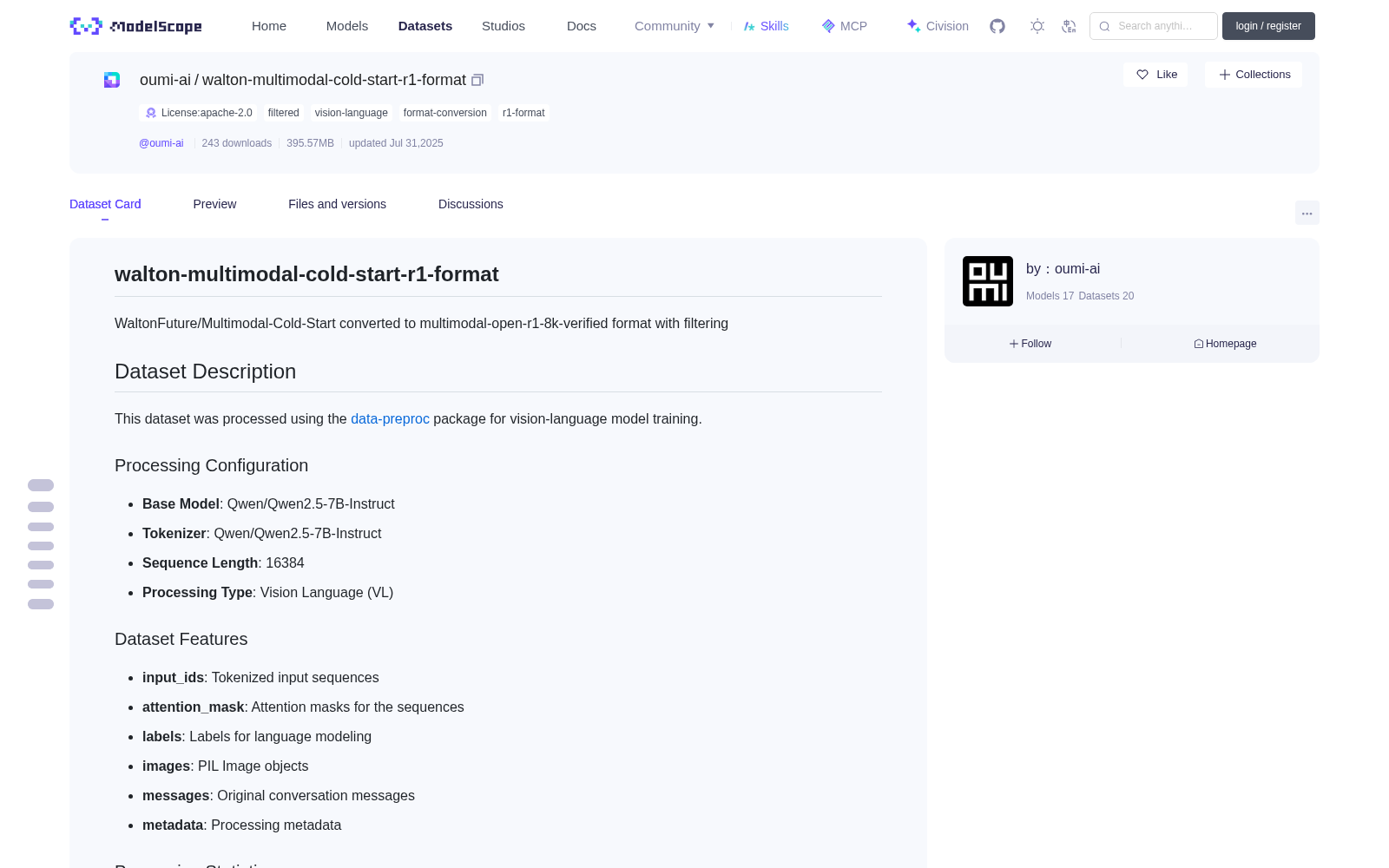The width and height of the screenshot is (1389, 868).
Task: Click the ModelScope logo
Action: (136, 26)
